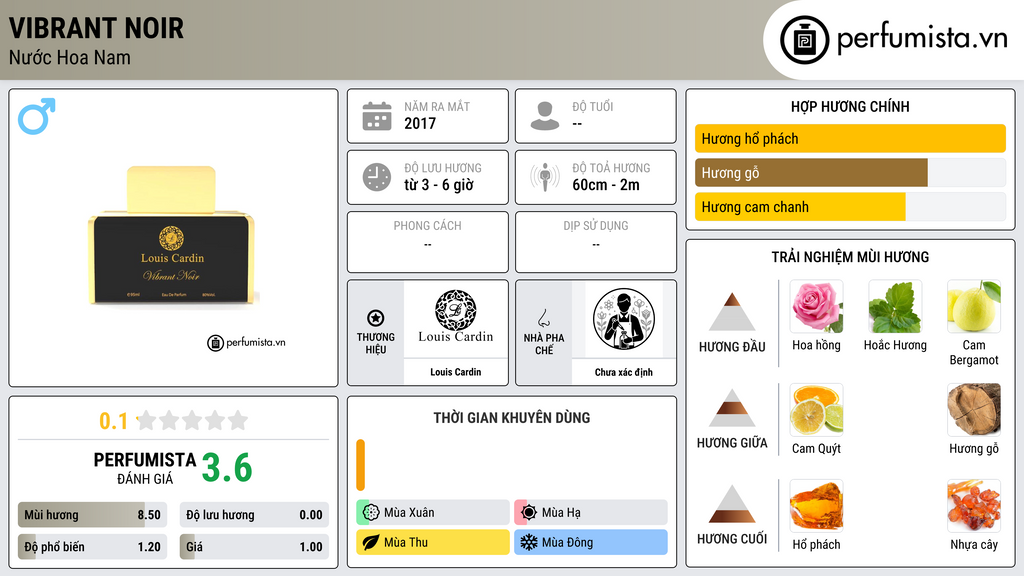Click the Hương giữa pyramid icon
The height and width of the screenshot is (576, 1024).
(732, 408)
